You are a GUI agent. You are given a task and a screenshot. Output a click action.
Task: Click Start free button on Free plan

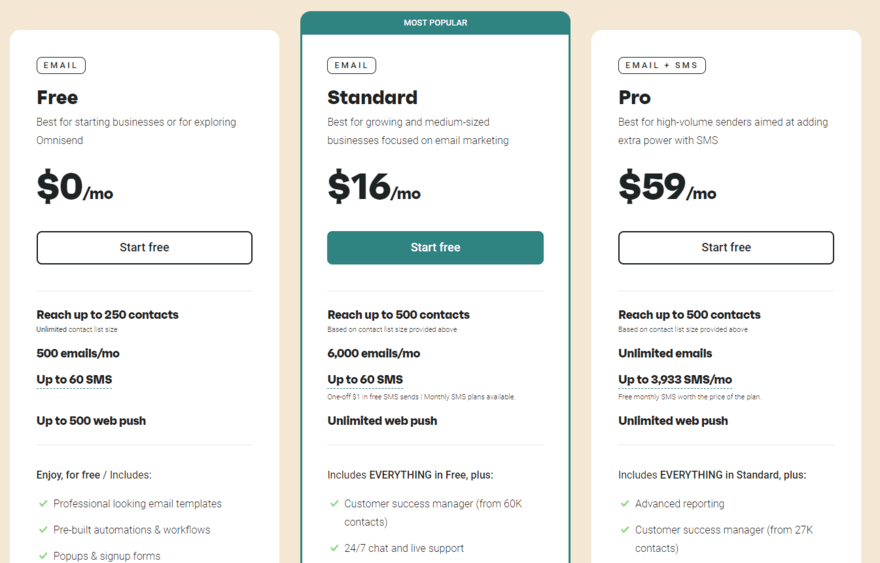click(144, 248)
